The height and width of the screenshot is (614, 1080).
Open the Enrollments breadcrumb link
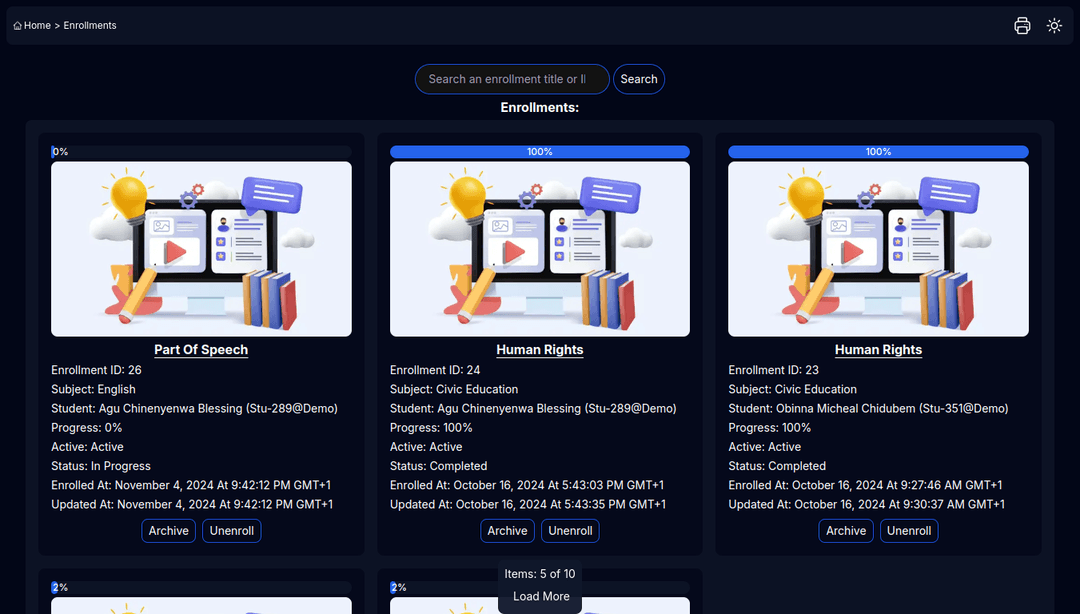pyautogui.click(x=90, y=26)
